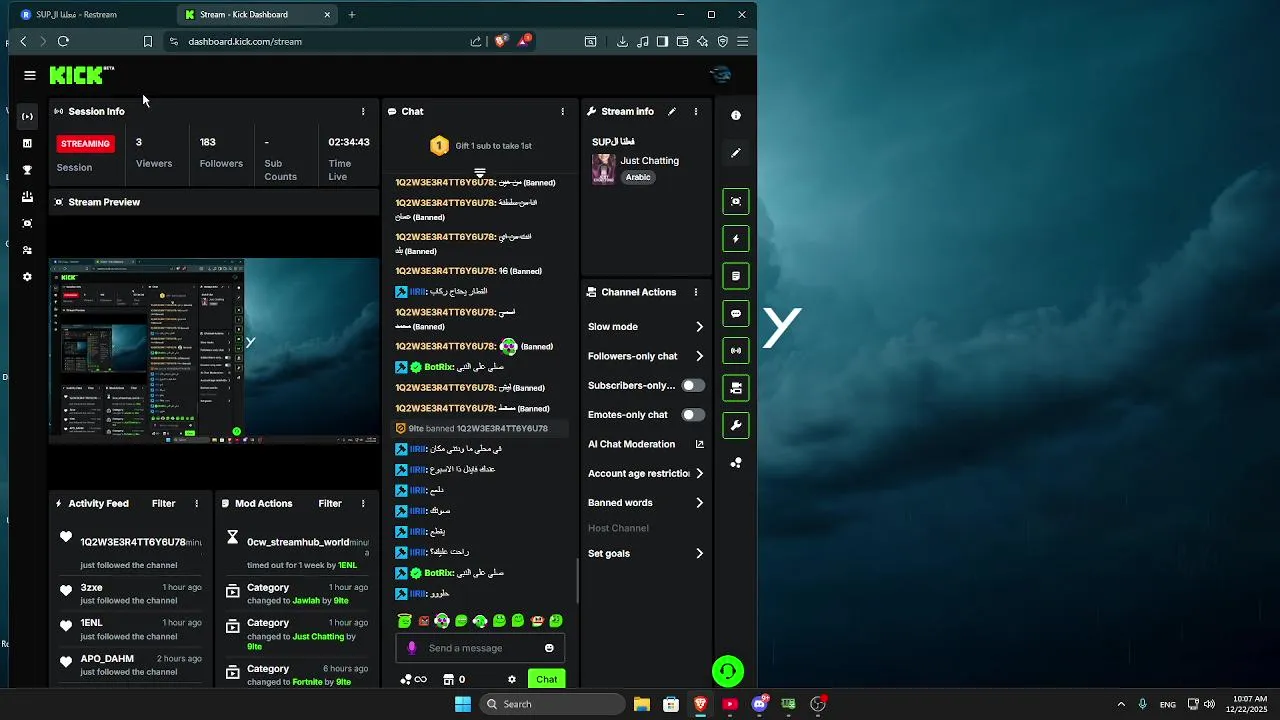This screenshot has width=1280, height=720.
Task: Open File Explorer from taskbar
Action: click(x=642, y=704)
